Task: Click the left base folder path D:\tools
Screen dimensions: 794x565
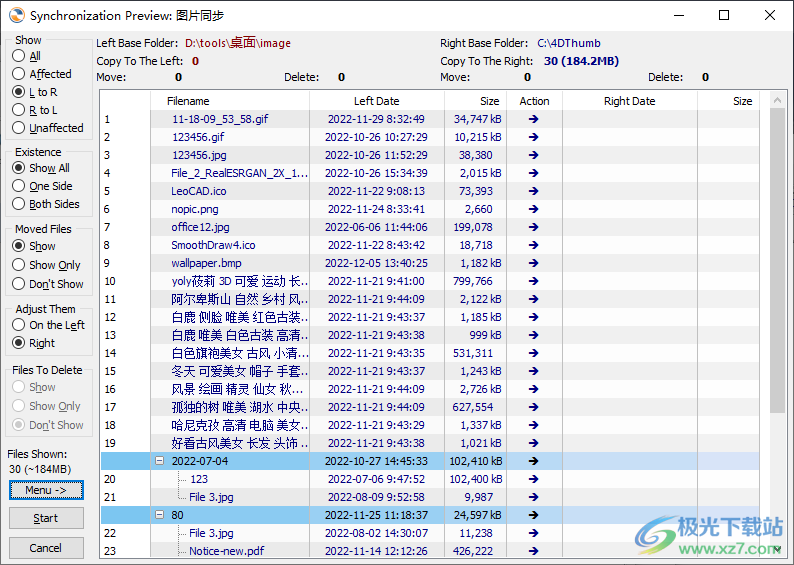Action: pyautogui.click(x=238, y=43)
